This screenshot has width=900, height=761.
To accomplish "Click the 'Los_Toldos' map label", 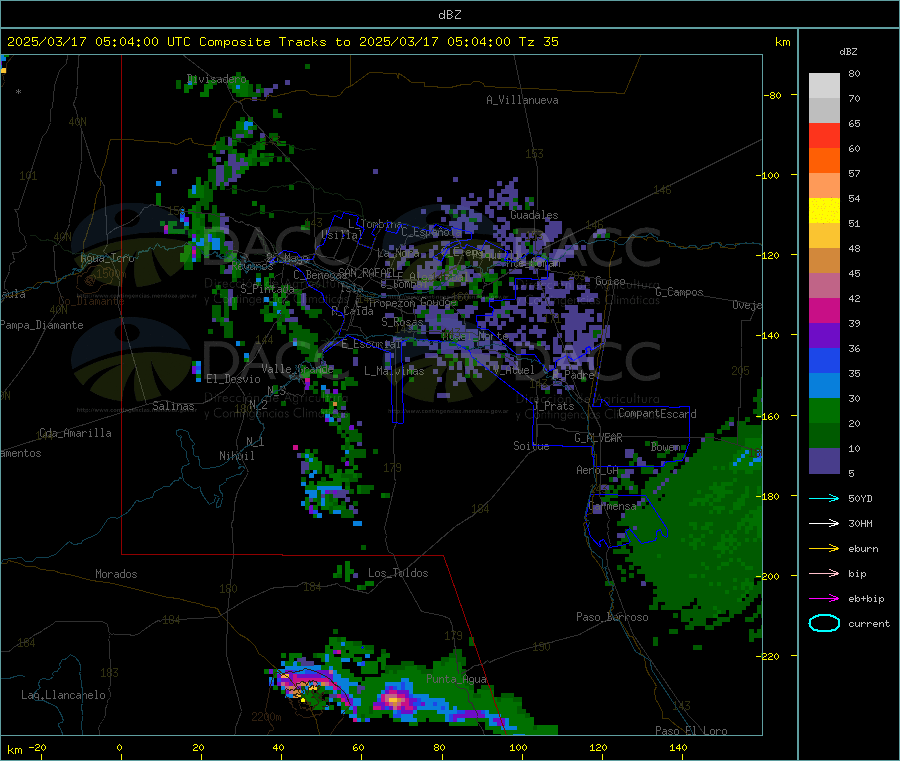I will pyautogui.click(x=398, y=573).
